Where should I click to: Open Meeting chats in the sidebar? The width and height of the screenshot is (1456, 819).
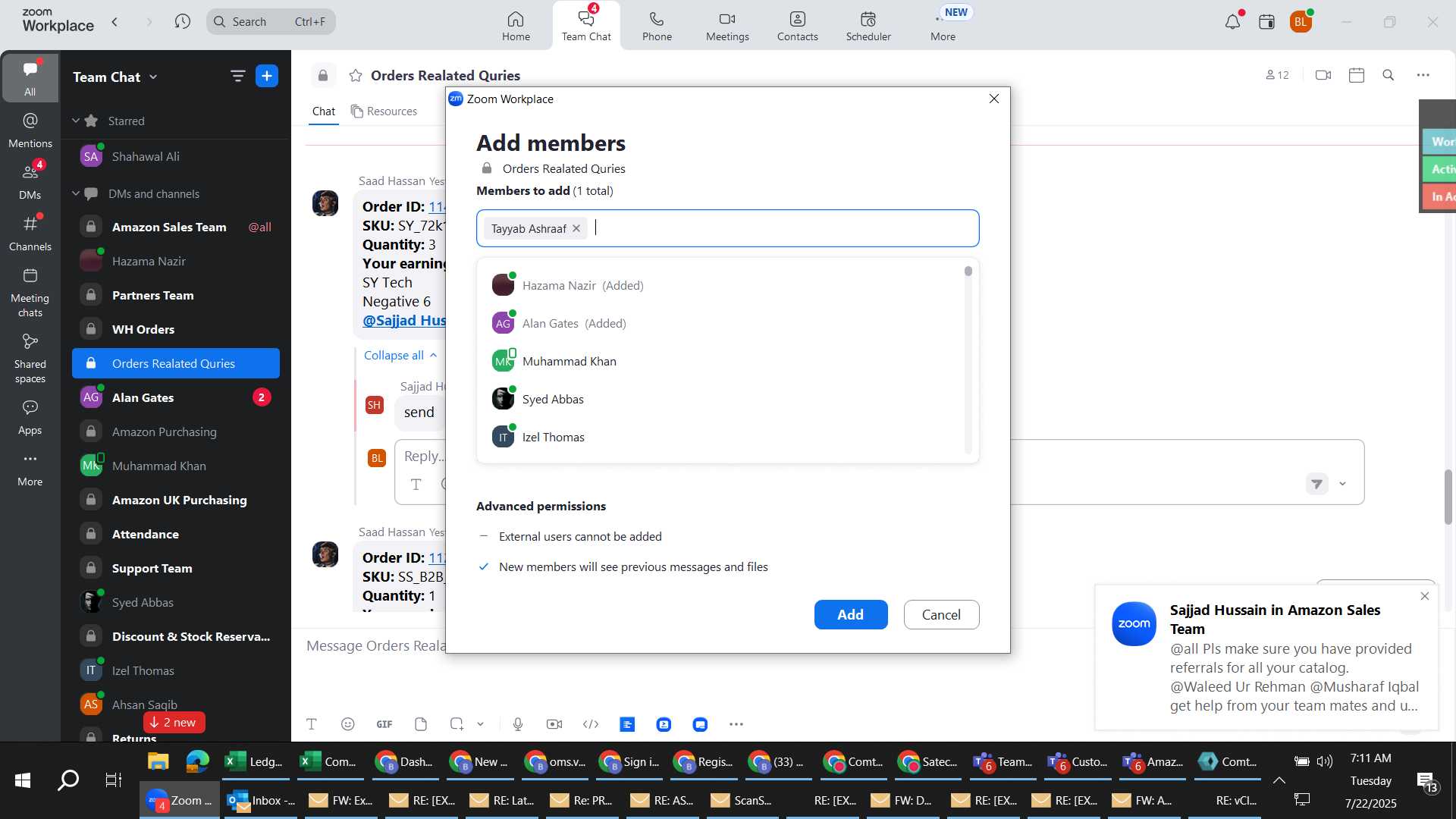tap(30, 292)
